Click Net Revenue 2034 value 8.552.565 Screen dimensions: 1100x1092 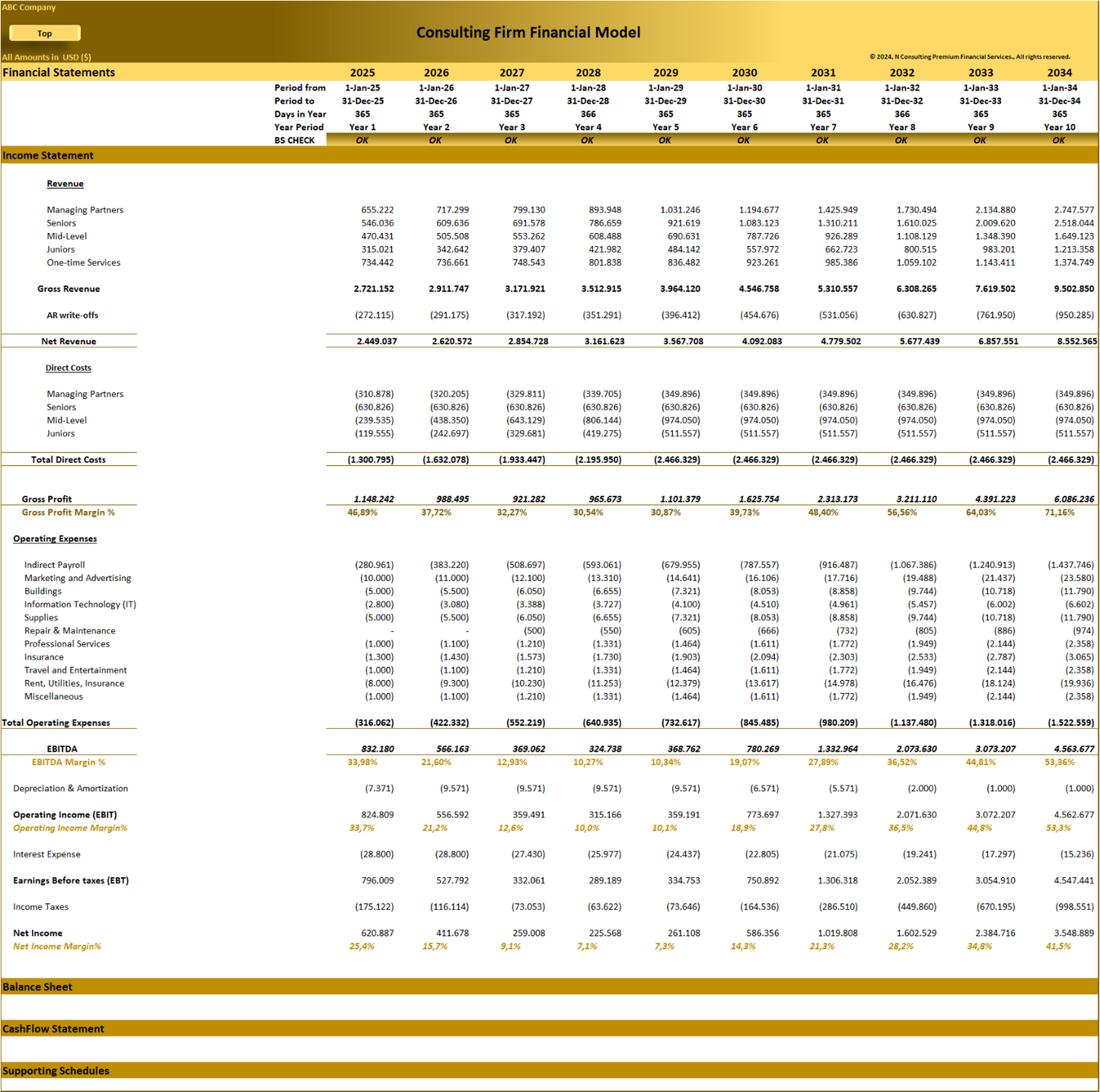1077,342
